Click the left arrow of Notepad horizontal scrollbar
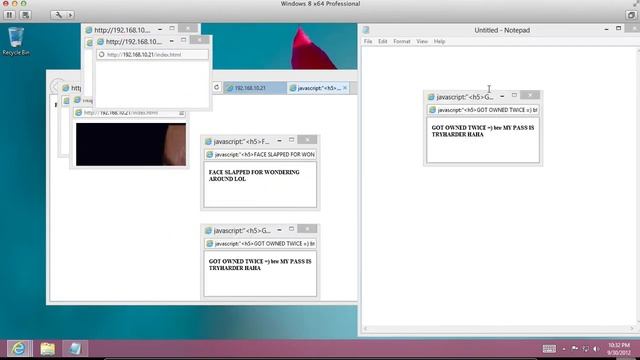Viewport: 640px width, 360px height. coord(365,329)
